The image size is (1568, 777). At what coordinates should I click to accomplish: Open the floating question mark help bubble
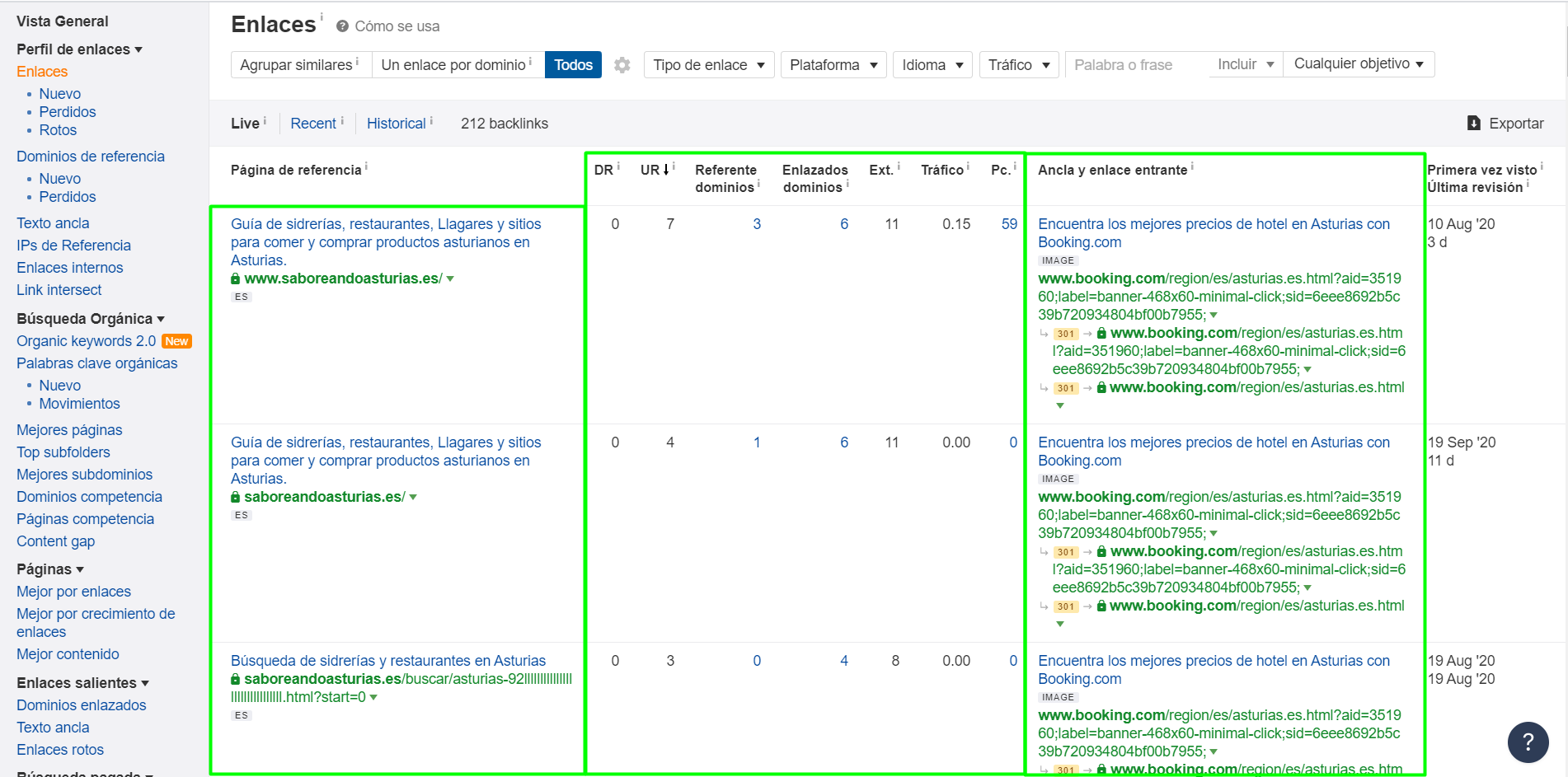tap(1528, 742)
